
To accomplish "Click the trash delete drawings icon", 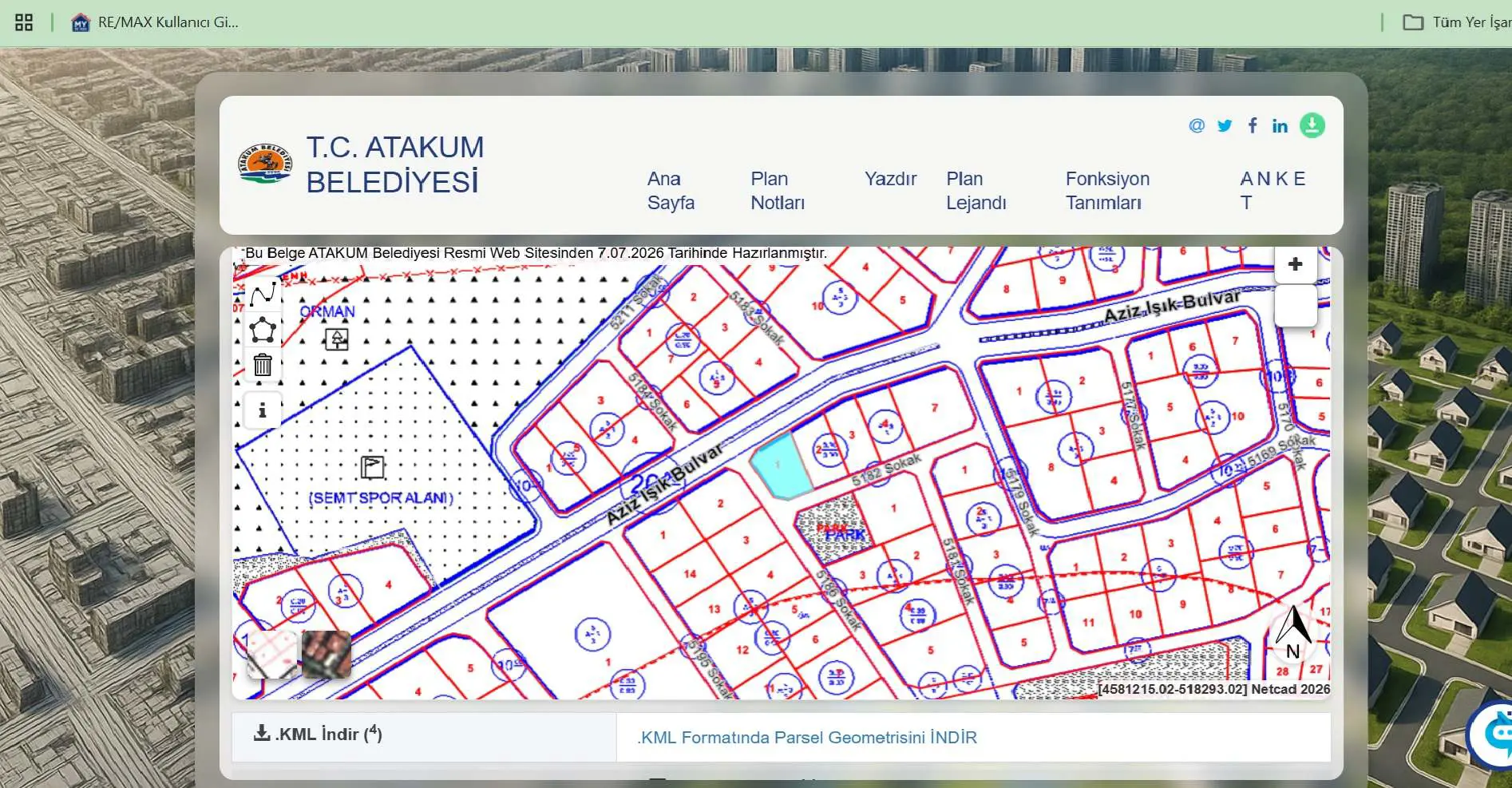I will (263, 365).
